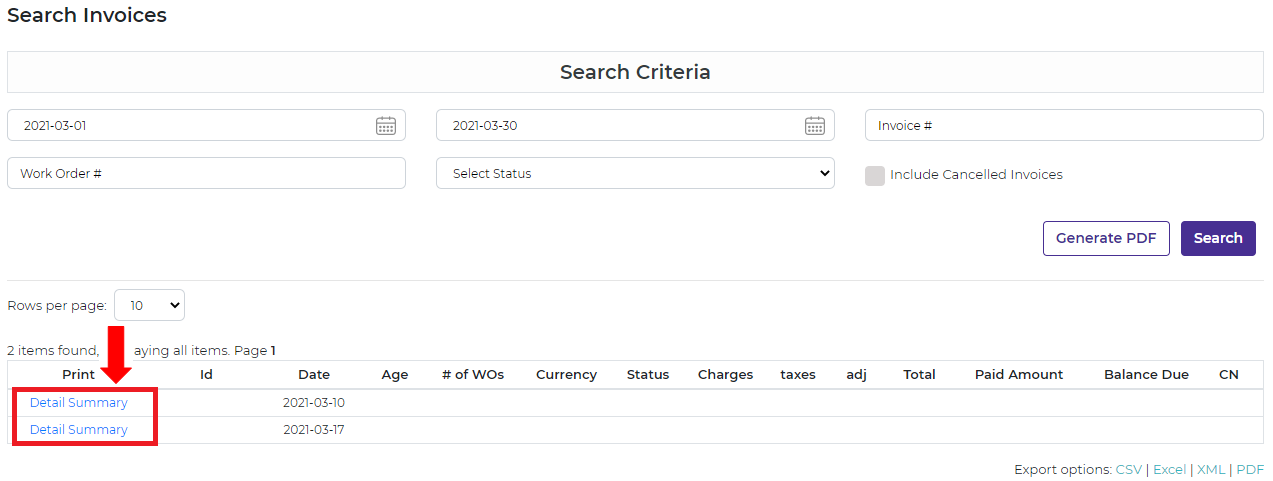The width and height of the screenshot is (1273, 481).
Task: Focus the Invoice # input field
Action: click(x=1063, y=126)
